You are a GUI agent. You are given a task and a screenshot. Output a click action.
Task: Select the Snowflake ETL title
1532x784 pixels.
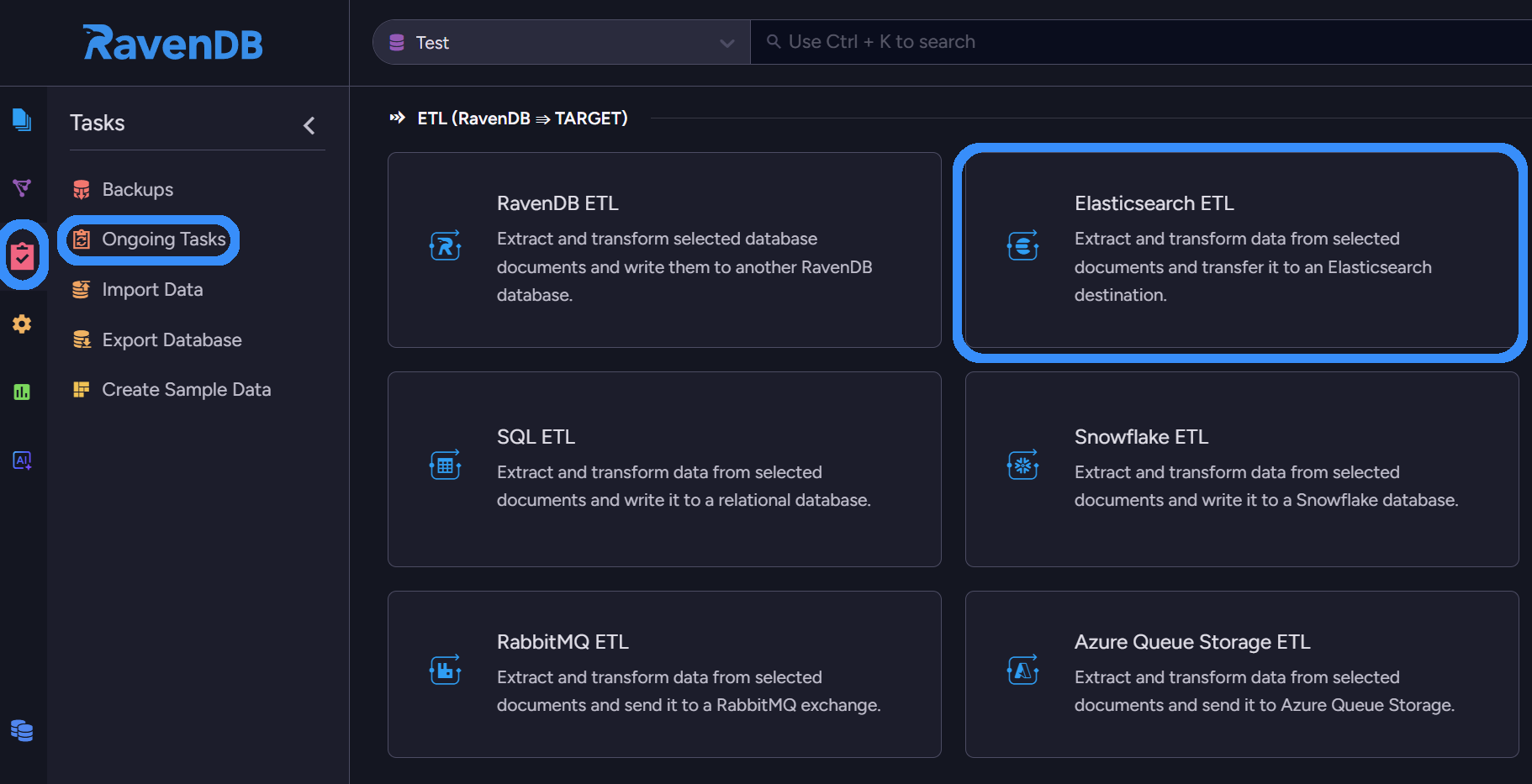click(x=1141, y=437)
